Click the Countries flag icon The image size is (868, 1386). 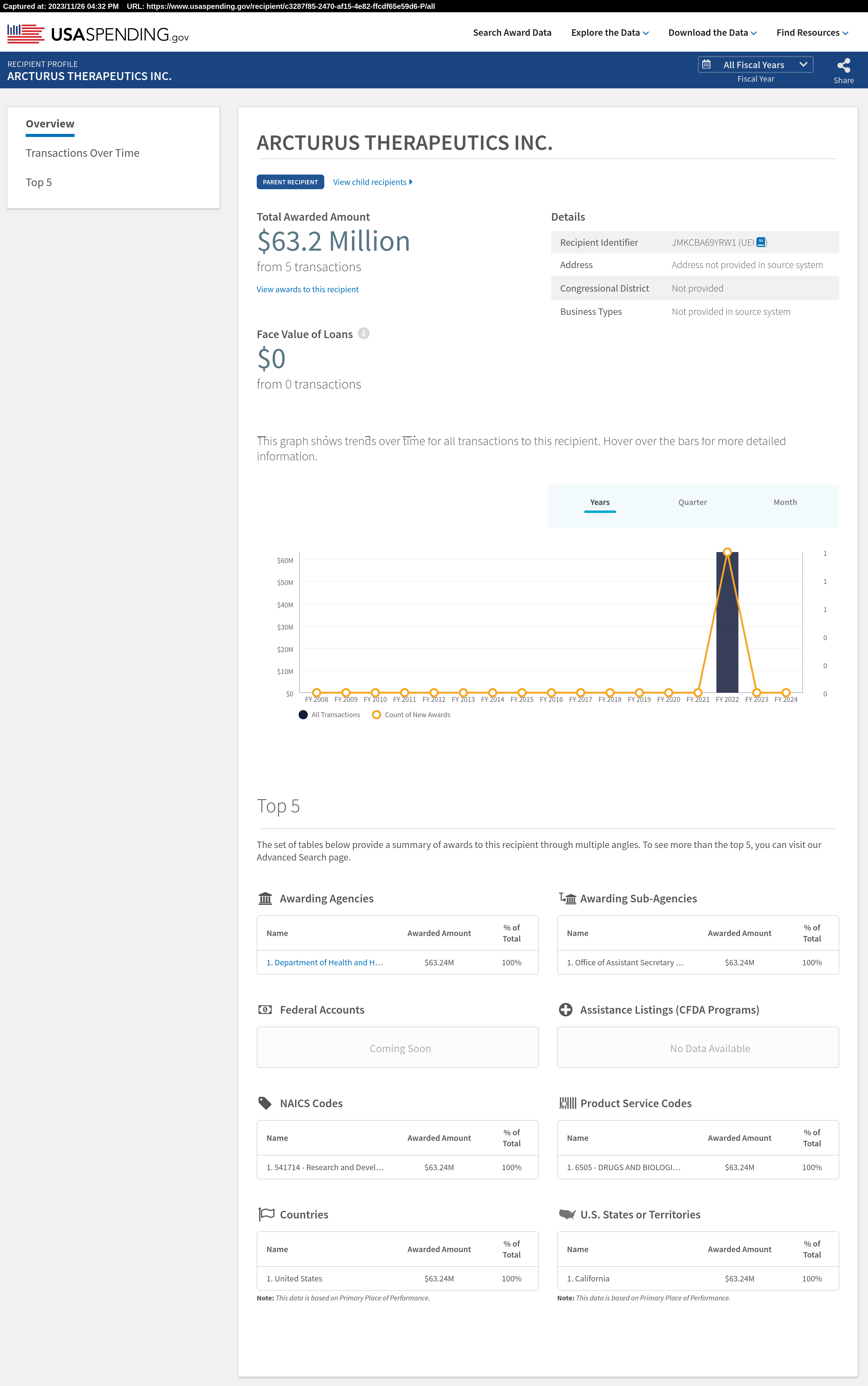[x=266, y=1214]
